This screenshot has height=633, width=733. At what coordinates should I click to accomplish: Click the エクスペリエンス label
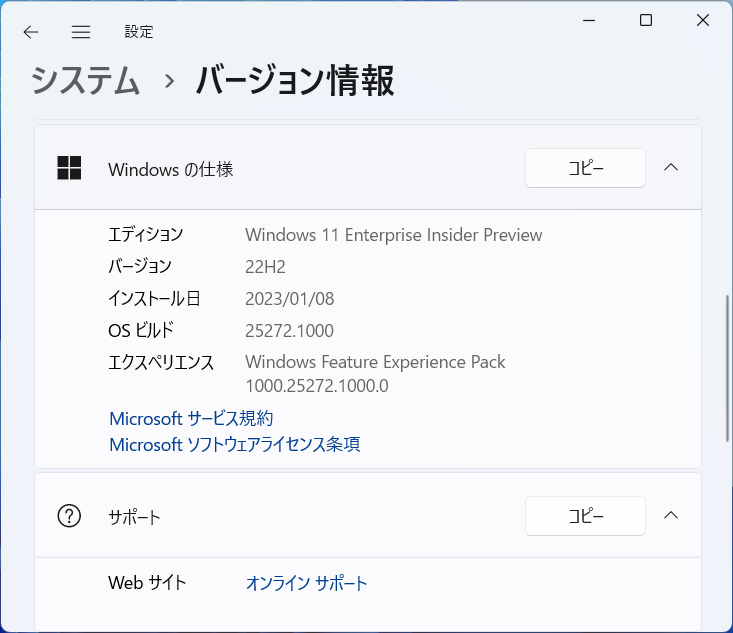click(161, 362)
